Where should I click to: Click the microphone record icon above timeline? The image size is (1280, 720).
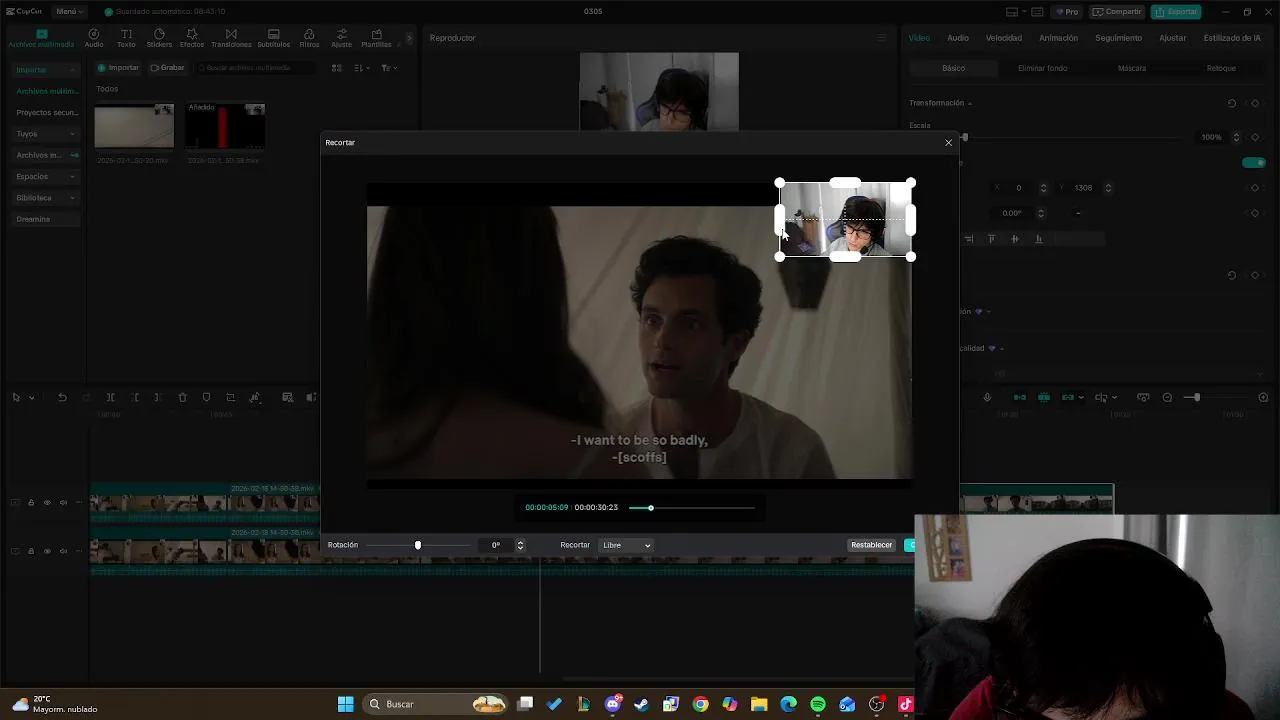coord(987,397)
